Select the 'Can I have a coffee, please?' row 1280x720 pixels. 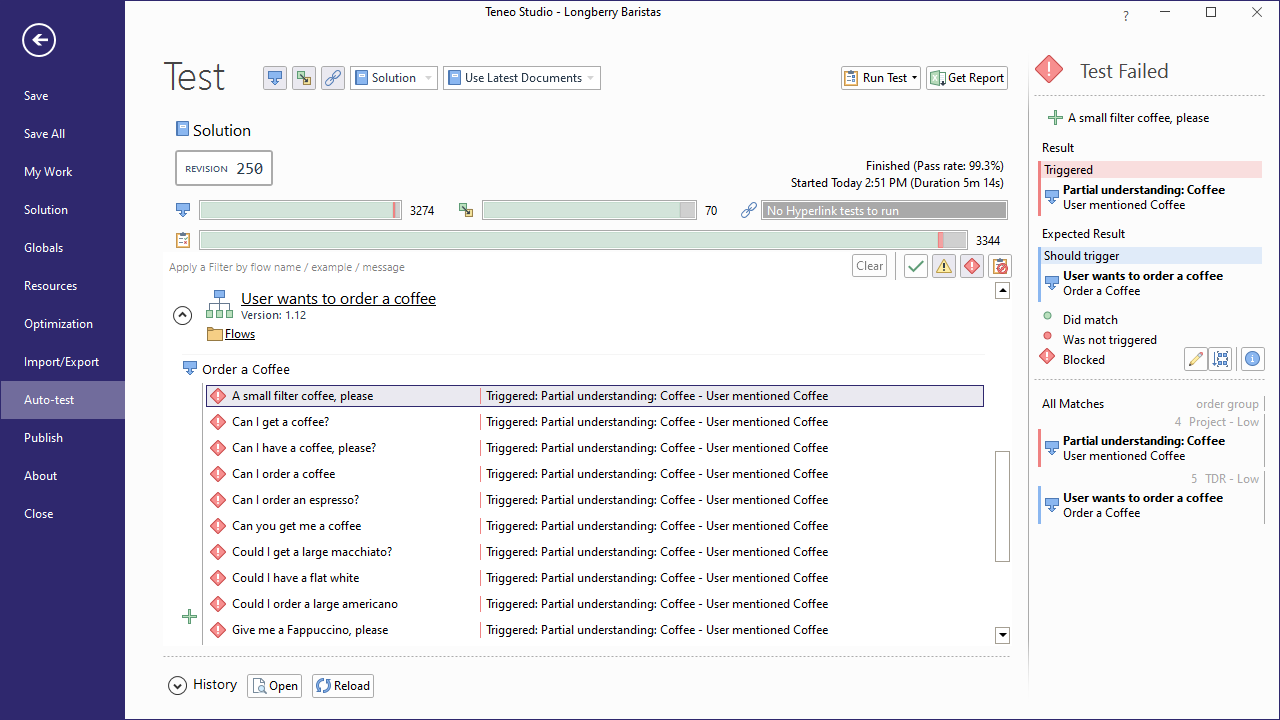point(595,448)
